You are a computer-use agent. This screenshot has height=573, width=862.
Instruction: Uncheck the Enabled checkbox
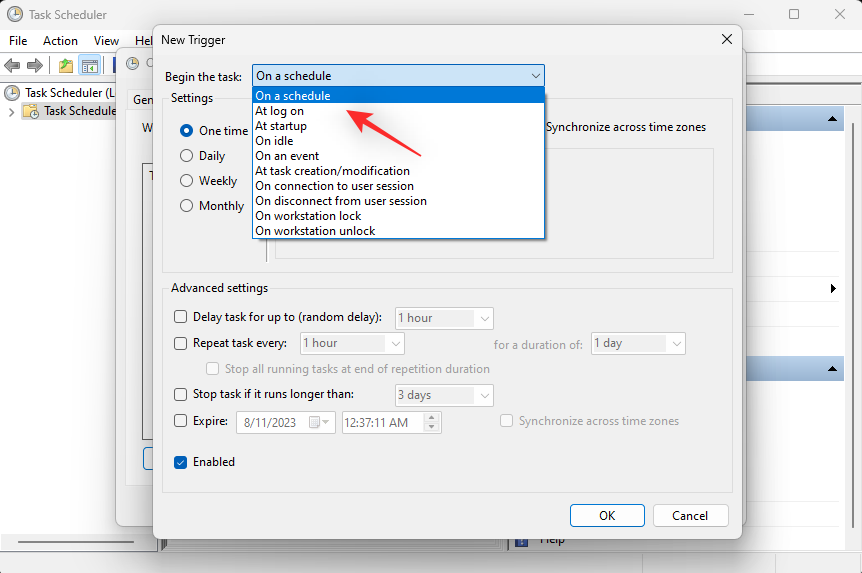tap(180, 462)
